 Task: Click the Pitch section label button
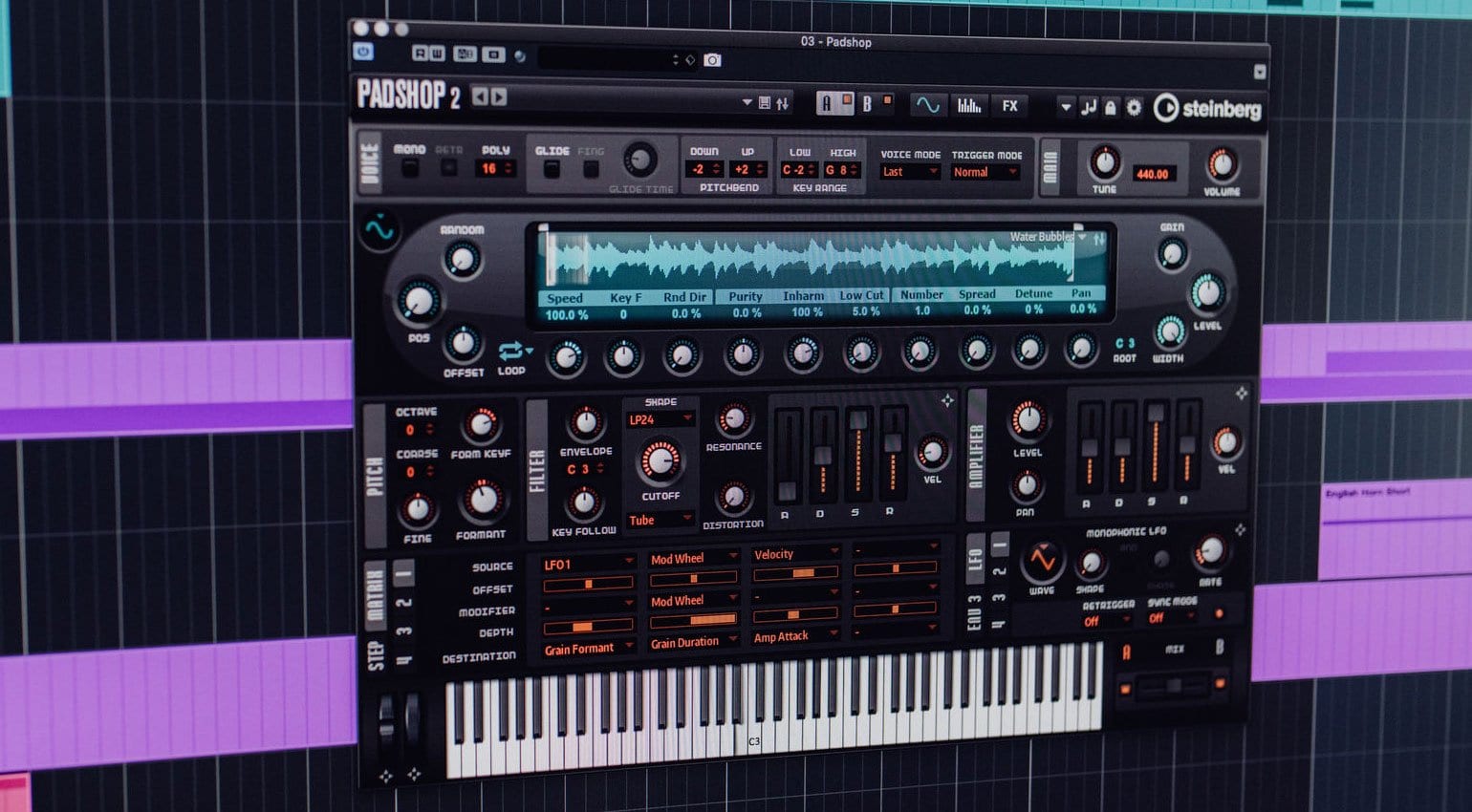[374, 476]
